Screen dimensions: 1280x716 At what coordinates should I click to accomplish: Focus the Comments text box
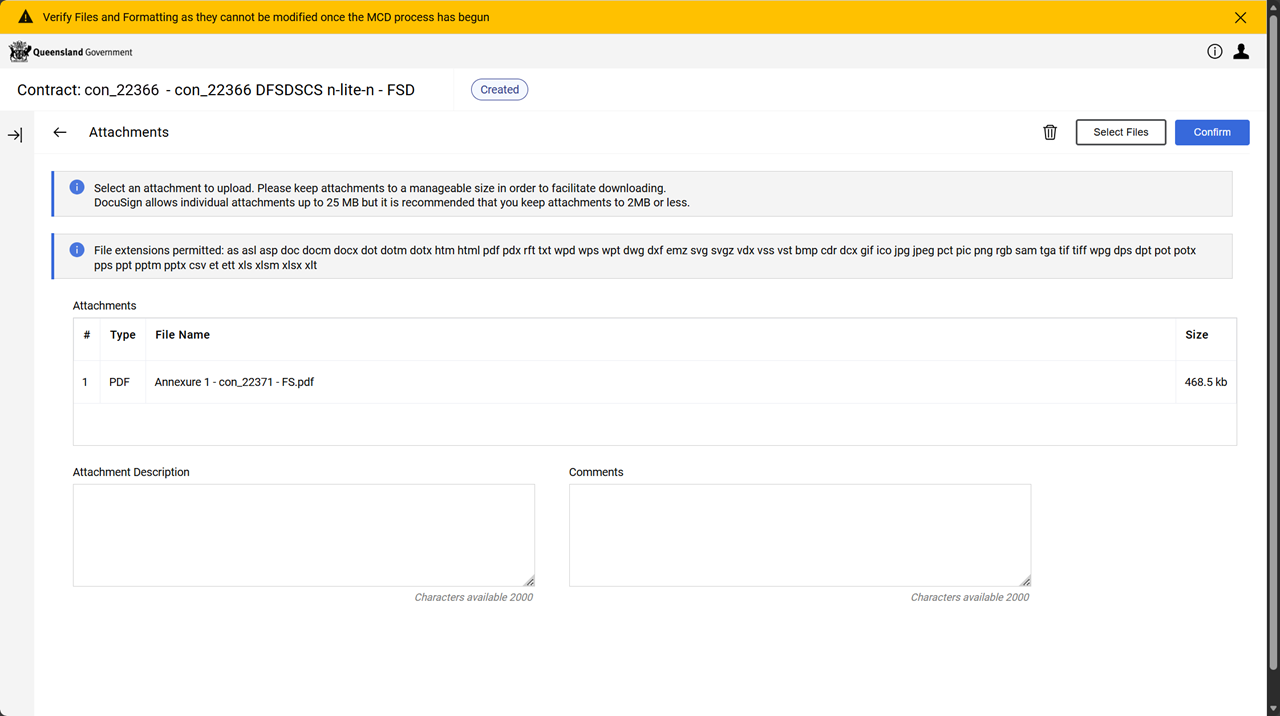[799, 535]
